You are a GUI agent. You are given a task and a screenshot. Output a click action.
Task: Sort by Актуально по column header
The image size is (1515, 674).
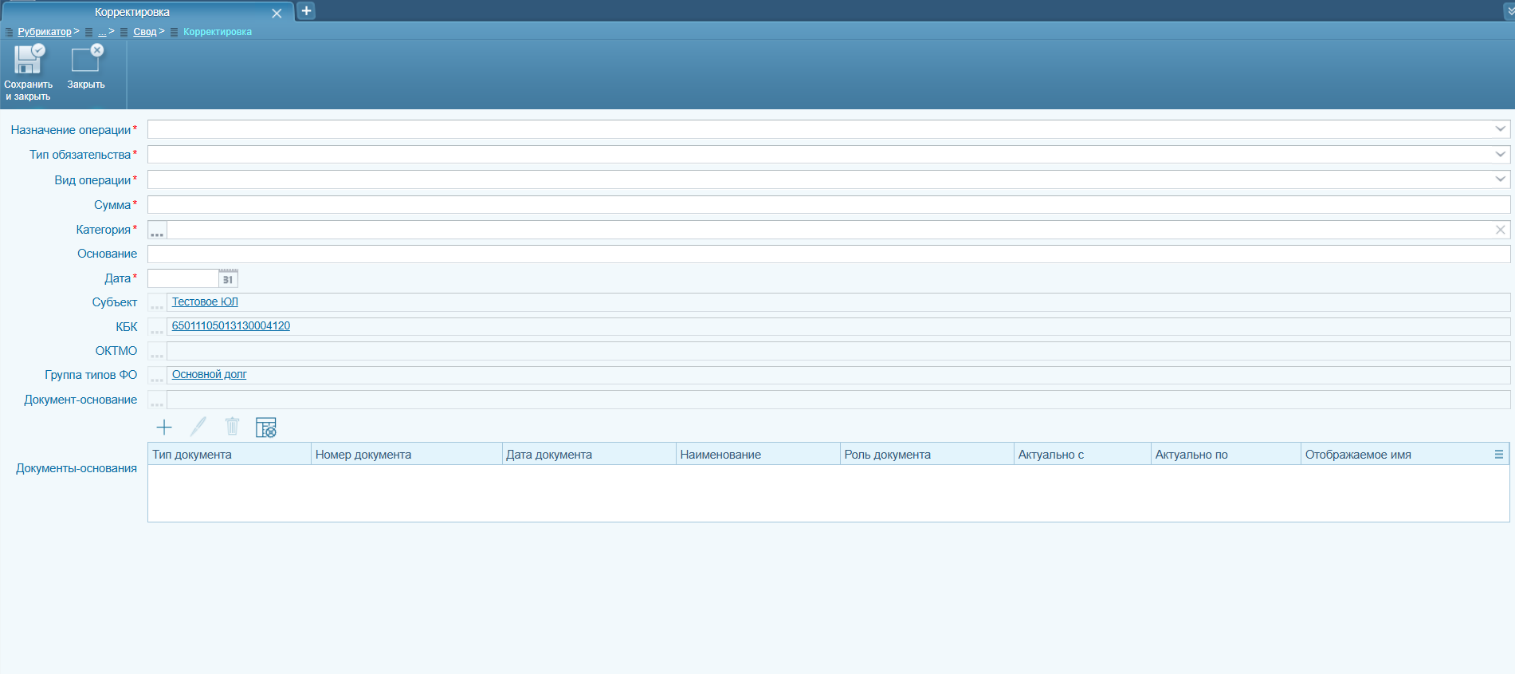point(1226,454)
